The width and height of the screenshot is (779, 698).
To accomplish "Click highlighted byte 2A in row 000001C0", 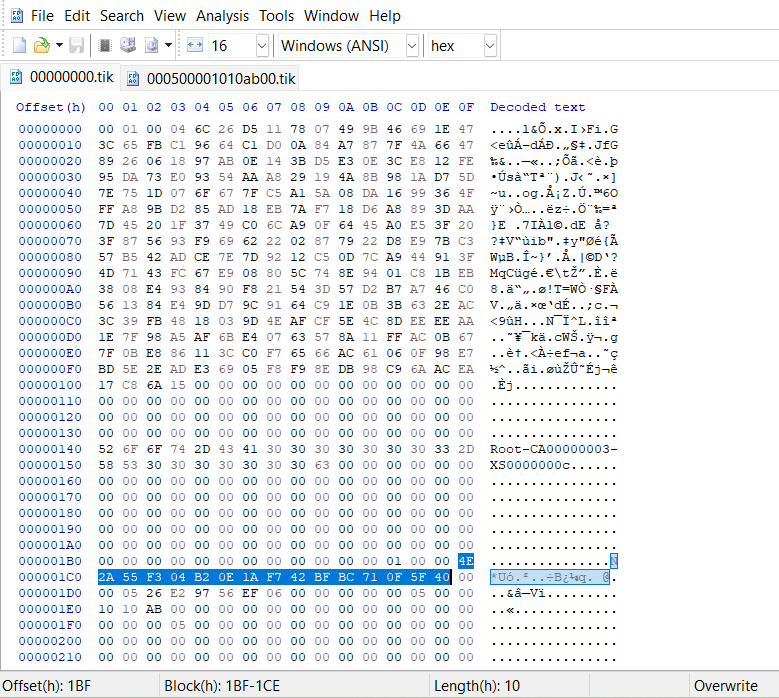I will click(x=106, y=577).
